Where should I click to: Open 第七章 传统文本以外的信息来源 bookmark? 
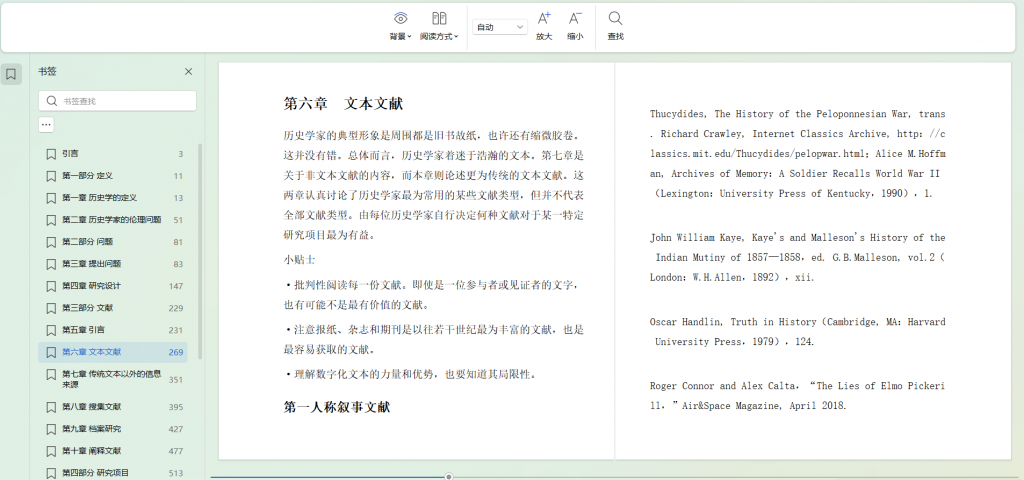(x=112, y=379)
